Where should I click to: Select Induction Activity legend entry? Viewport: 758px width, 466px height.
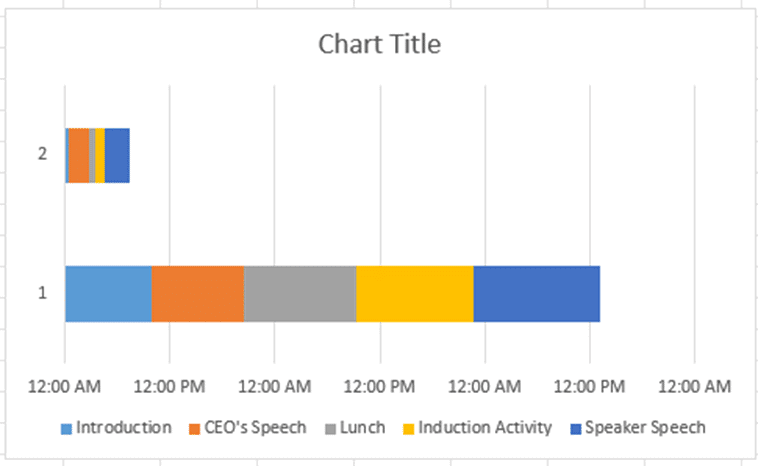point(485,428)
